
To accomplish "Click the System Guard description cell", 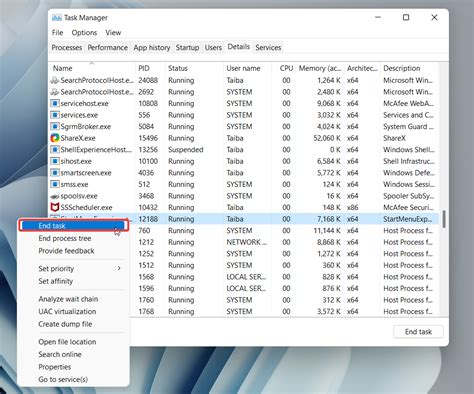I will (x=408, y=126).
